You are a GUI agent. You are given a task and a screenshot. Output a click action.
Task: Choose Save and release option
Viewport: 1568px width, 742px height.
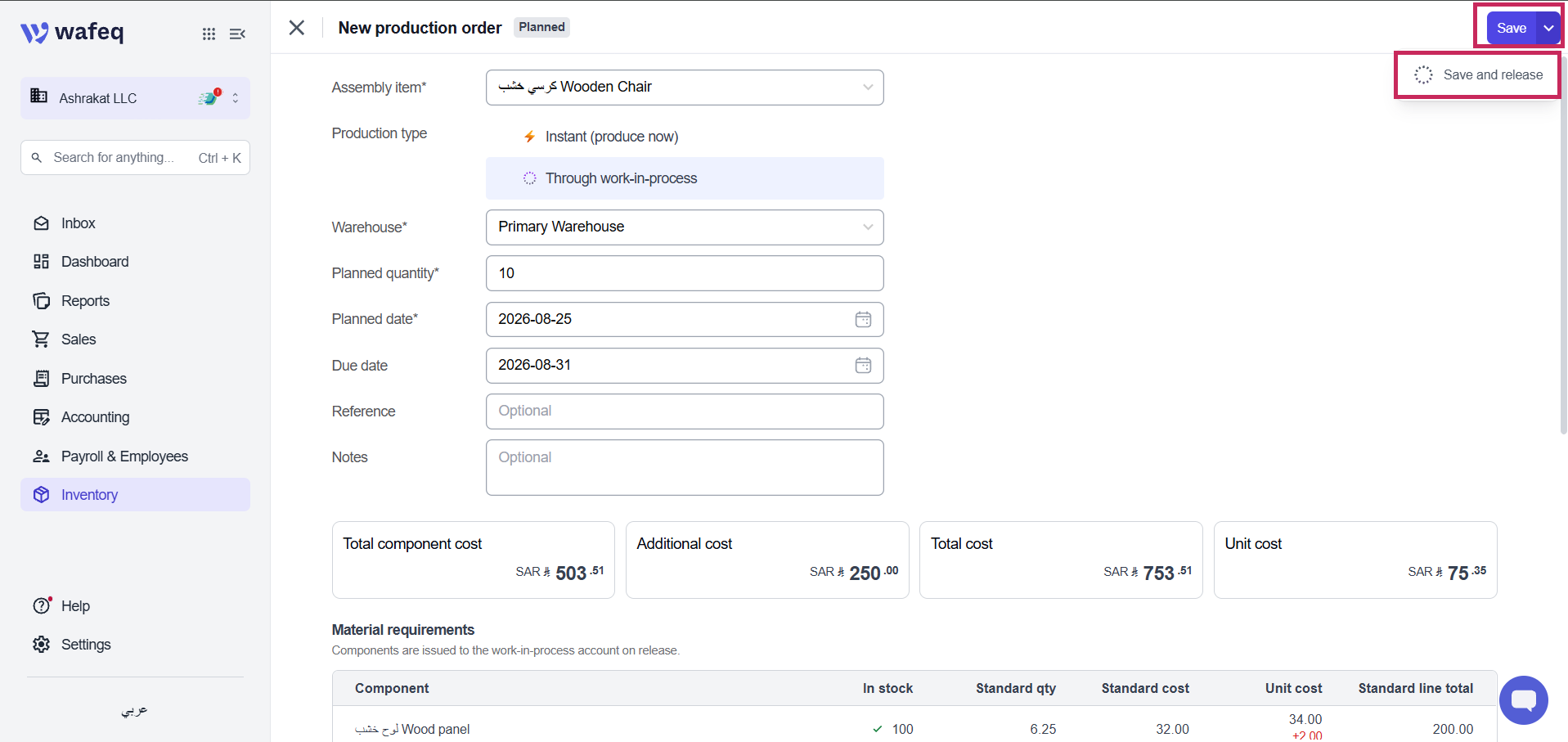[1479, 75]
